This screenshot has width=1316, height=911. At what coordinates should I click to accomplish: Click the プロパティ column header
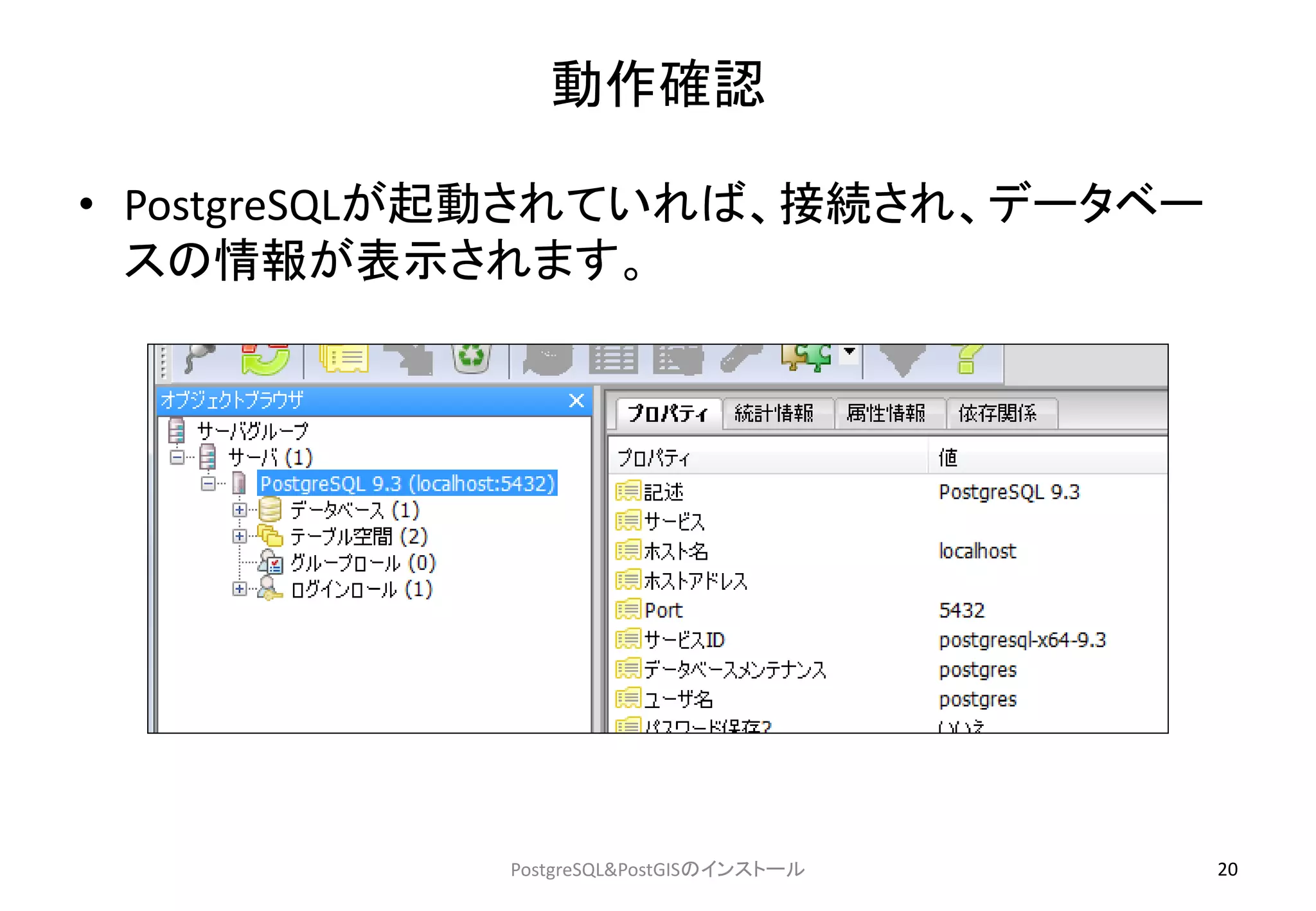[x=768, y=458]
